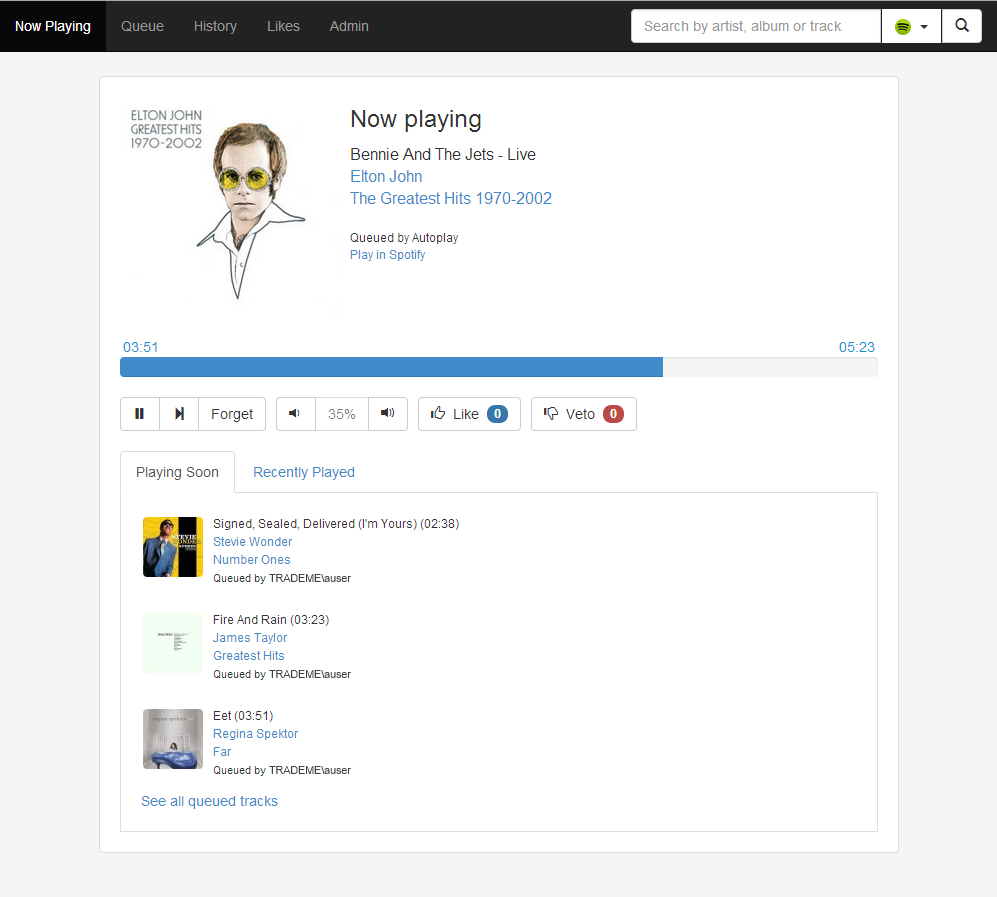Veto the current song
Image resolution: width=997 pixels, height=897 pixels.
584,414
